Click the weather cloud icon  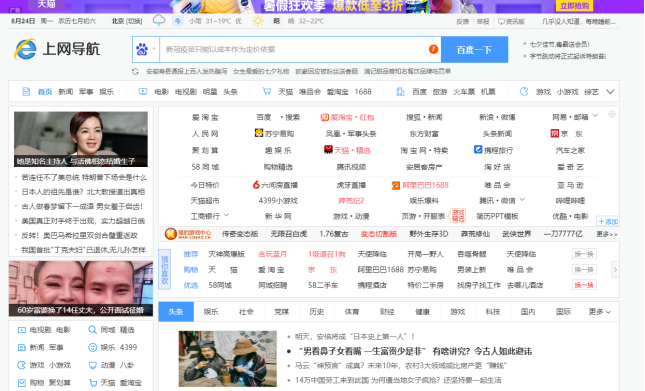point(159,20)
